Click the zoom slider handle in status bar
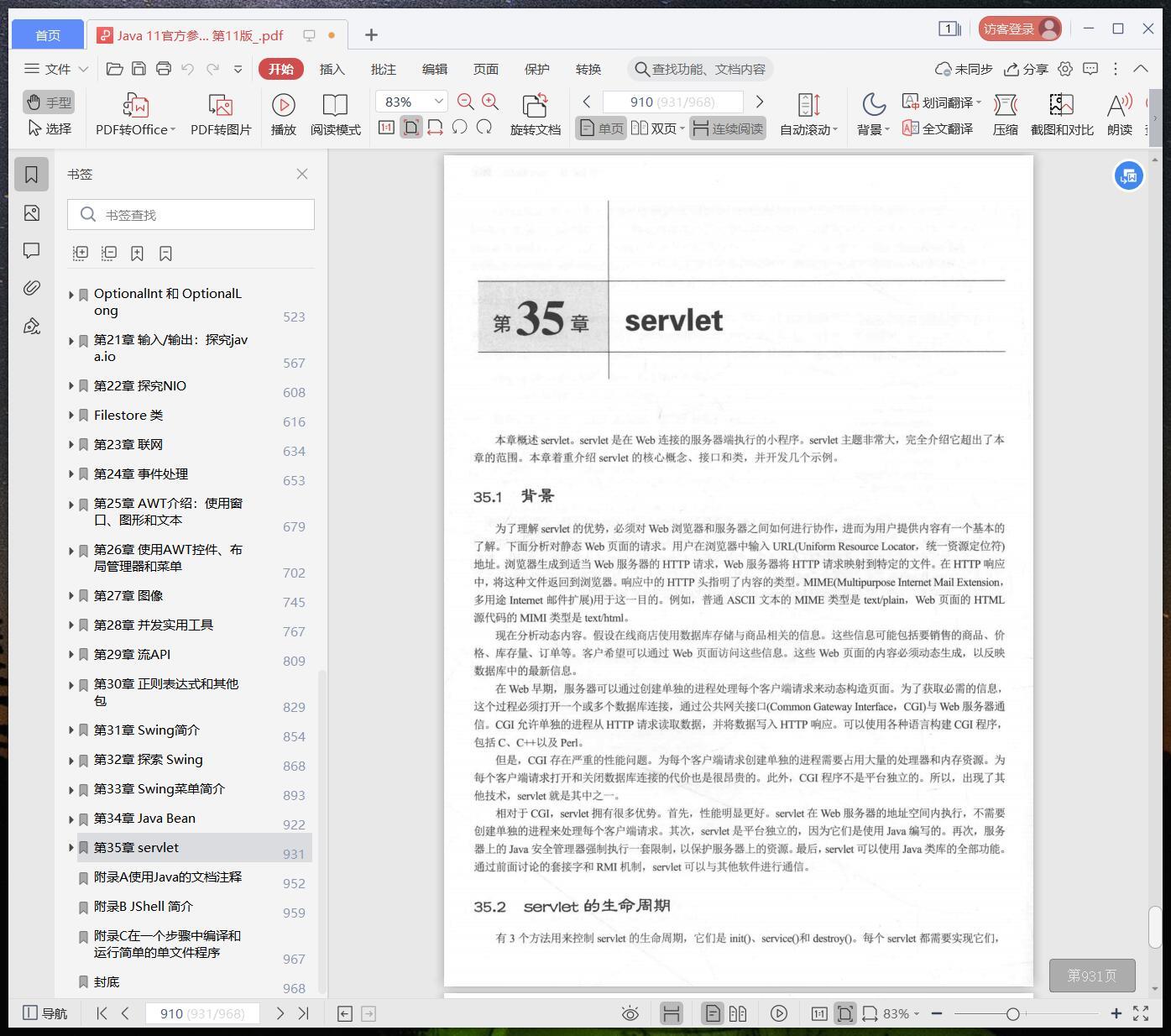 point(1013,1014)
